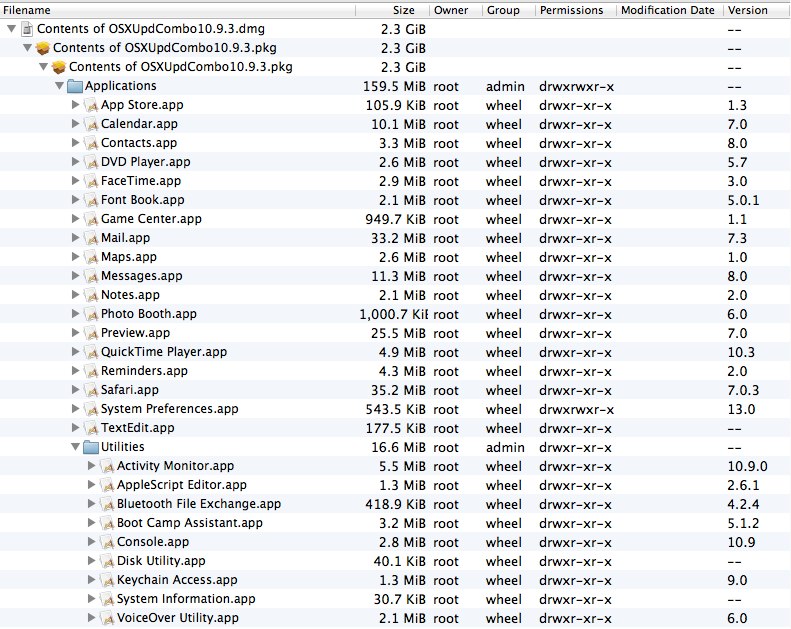Click the QuickTime Player.app icon
This screenshot has height=629, width=791.
tap(91, 352)
